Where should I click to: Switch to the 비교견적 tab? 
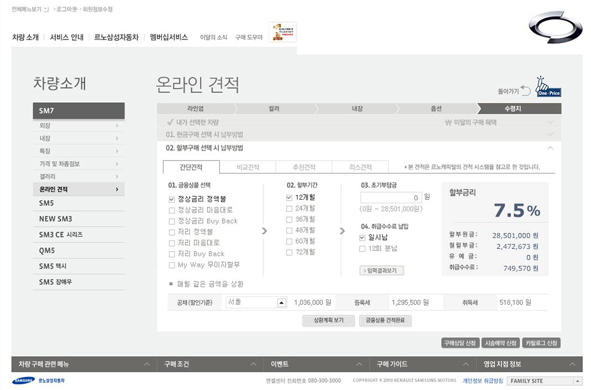tap(248, 167)
